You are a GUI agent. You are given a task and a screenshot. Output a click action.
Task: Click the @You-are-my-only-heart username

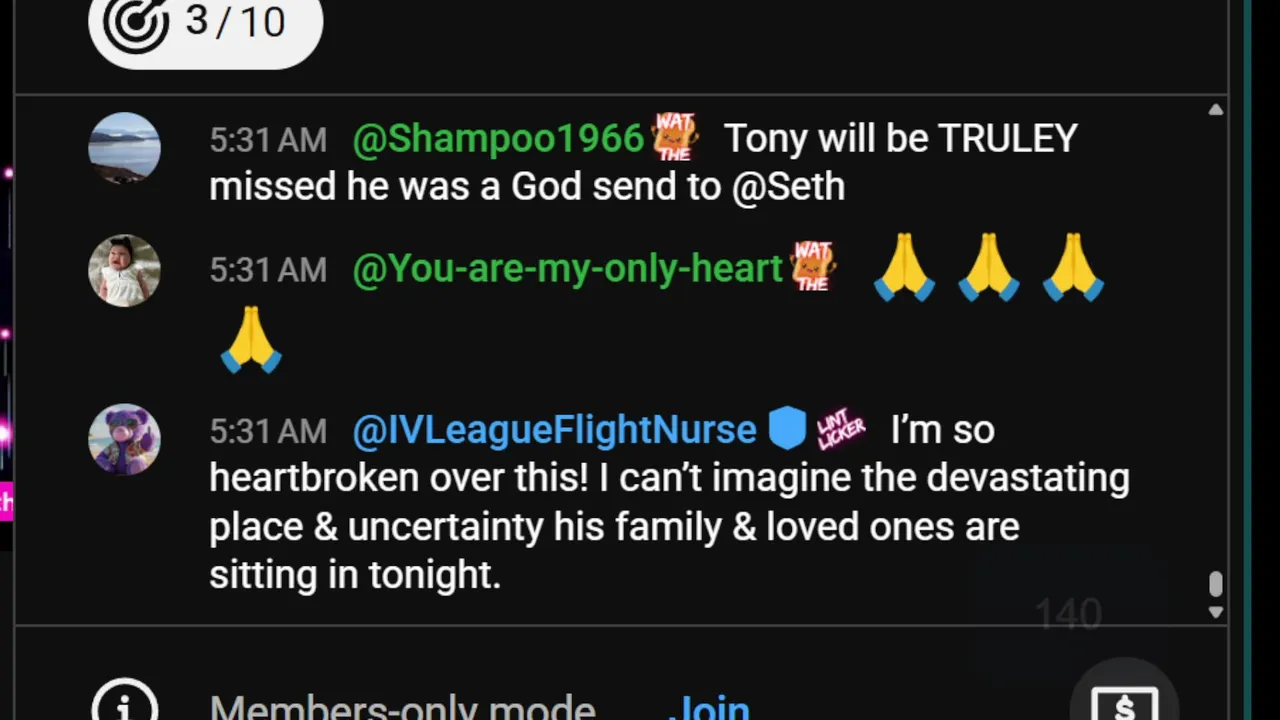567,269
